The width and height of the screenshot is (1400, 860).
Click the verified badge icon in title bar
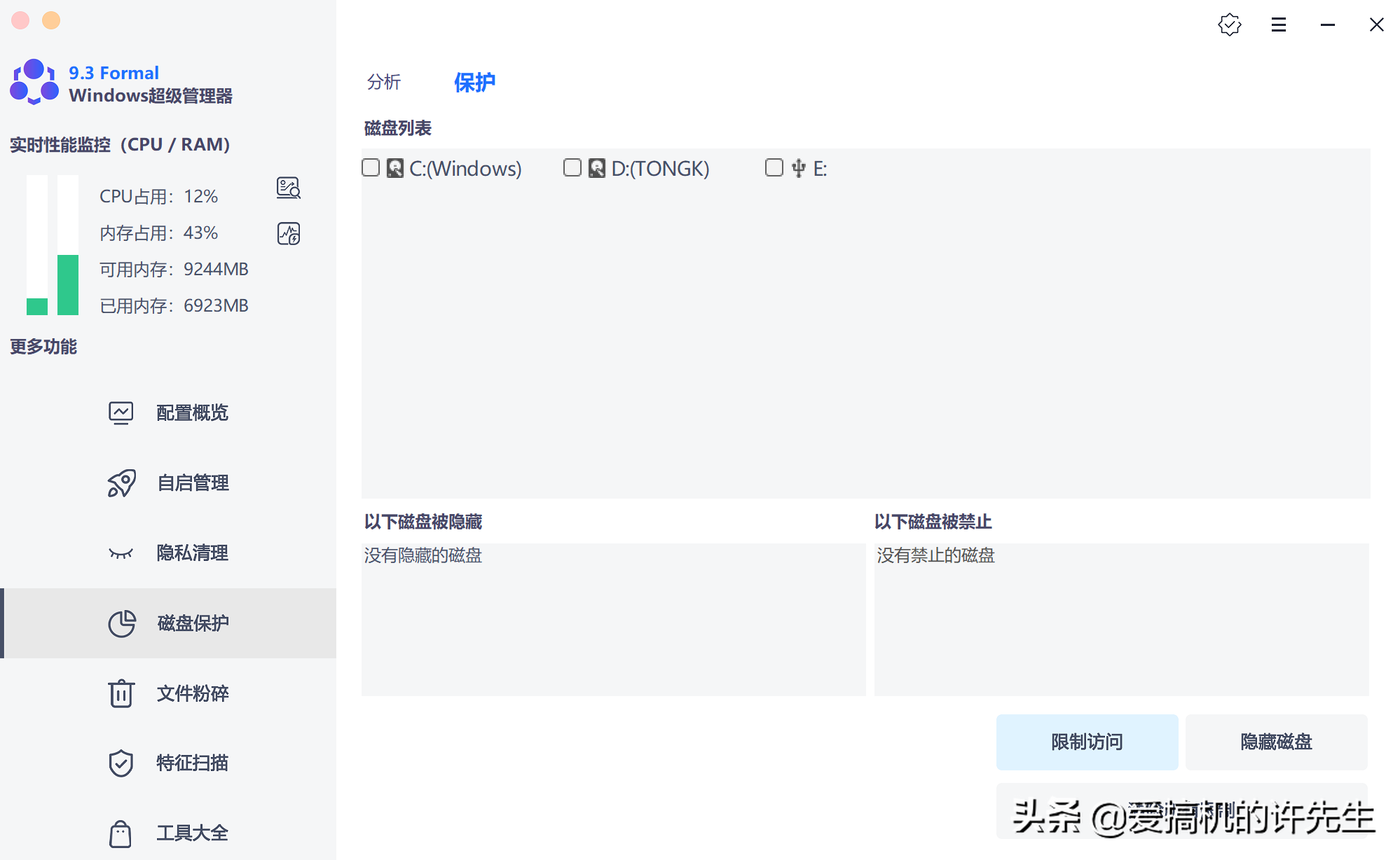tap(1229, 25)
